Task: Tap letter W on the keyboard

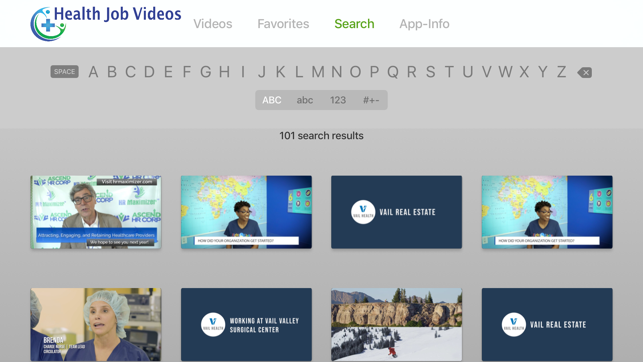Action: pos(505,72)
